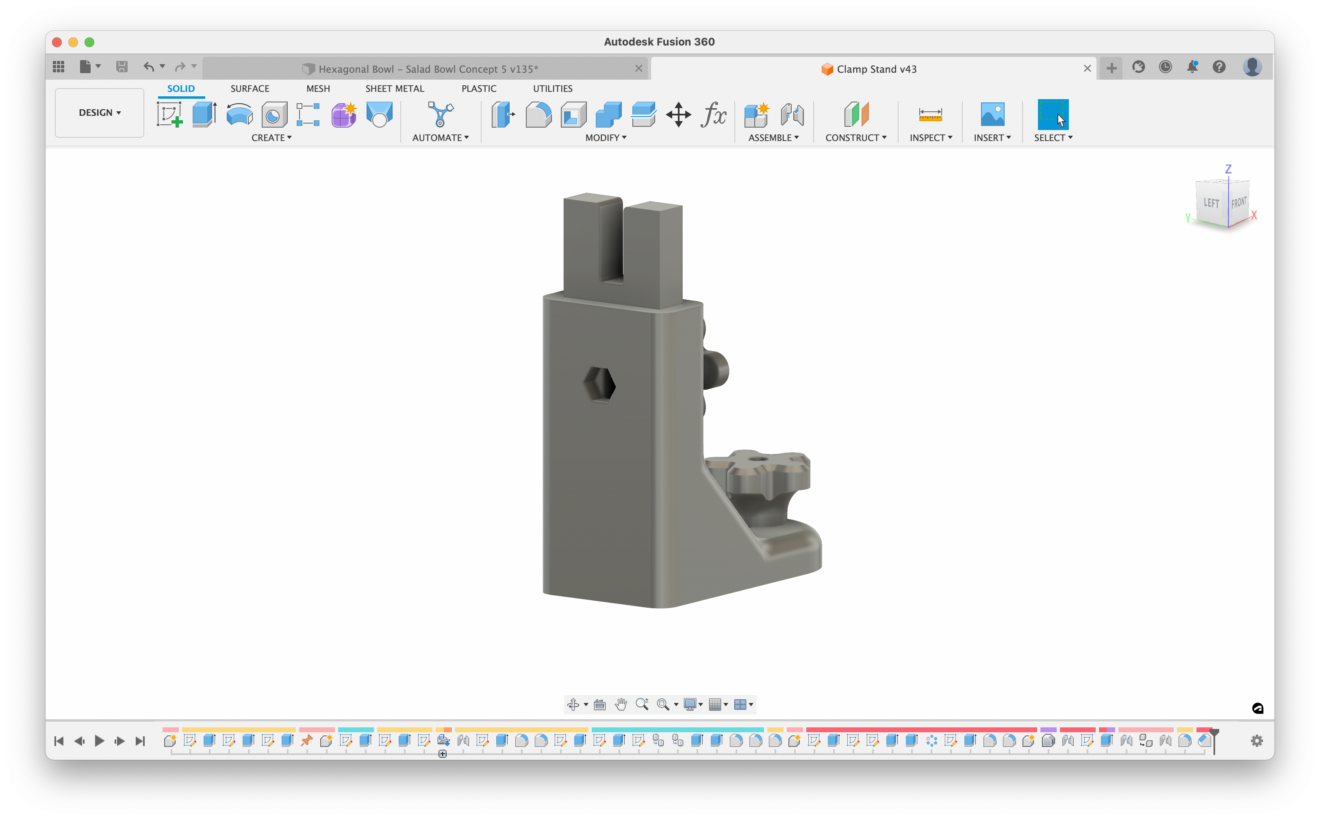Activate the Pan tool in navigation bar

click(x=621, y=704)
